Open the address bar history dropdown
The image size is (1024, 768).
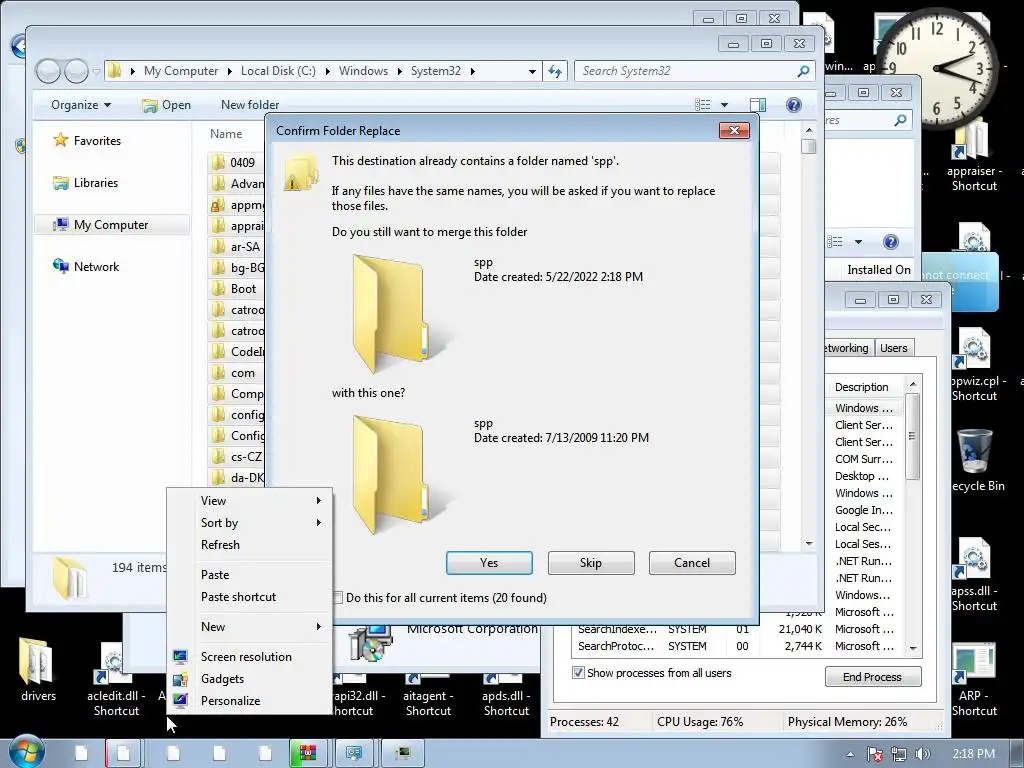point(532,71)
